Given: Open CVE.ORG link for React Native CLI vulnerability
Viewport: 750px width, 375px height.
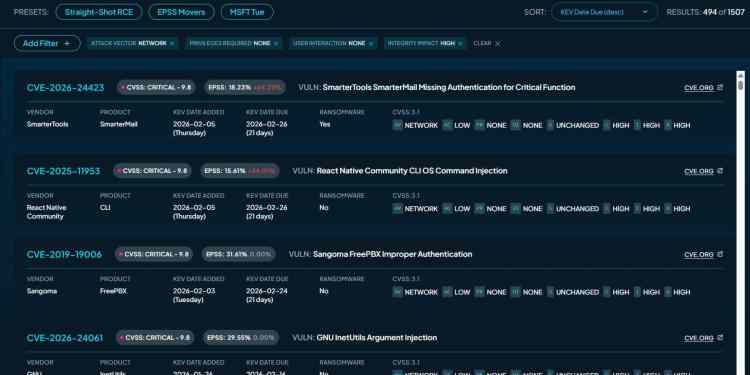Looking at the screenshot, I should 704,171.
